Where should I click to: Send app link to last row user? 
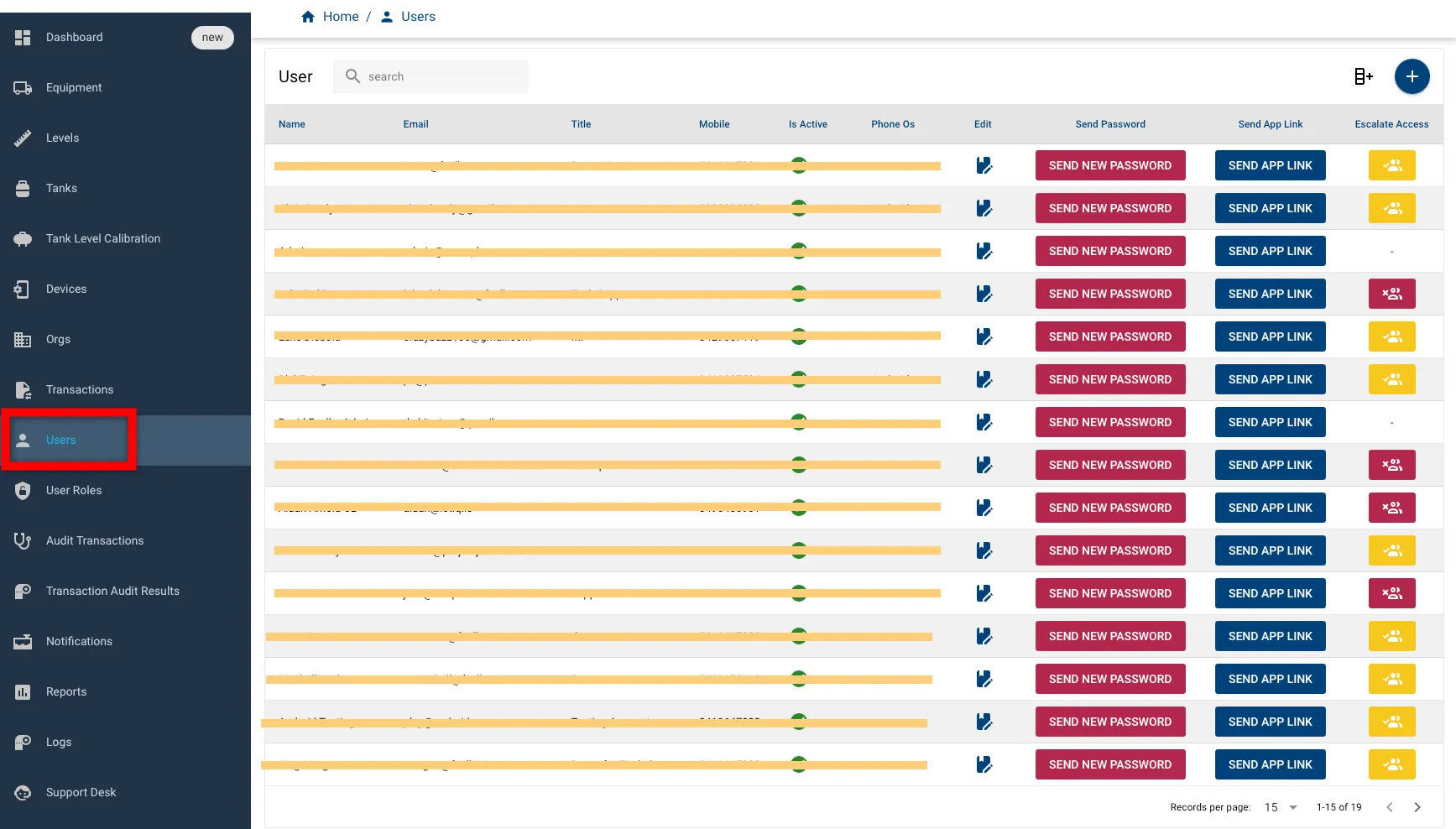pyautogui.click(x=1271, y=764)
